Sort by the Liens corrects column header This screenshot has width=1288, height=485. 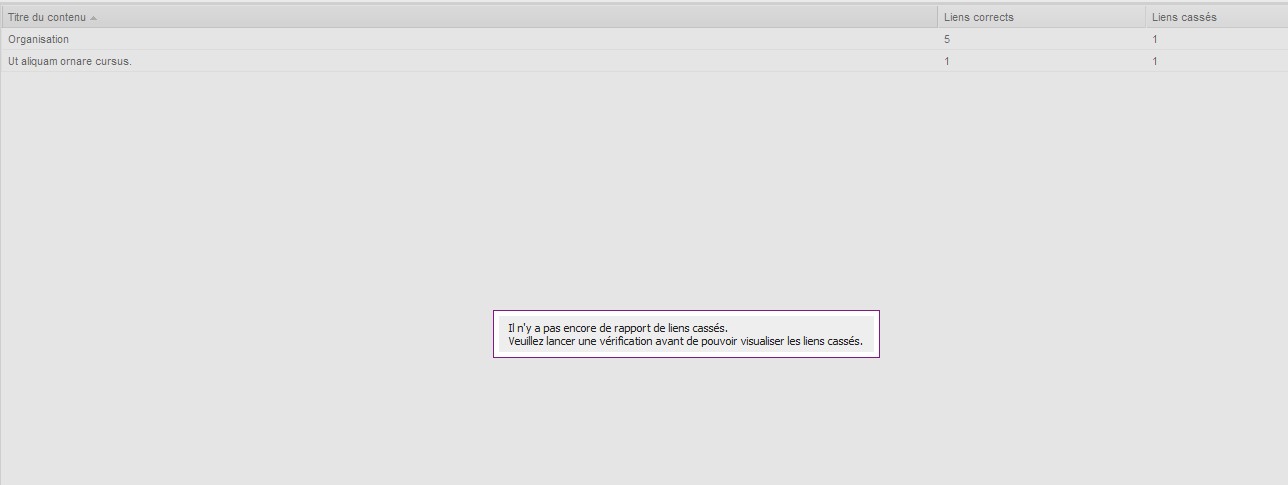[x=1041, y=17]
